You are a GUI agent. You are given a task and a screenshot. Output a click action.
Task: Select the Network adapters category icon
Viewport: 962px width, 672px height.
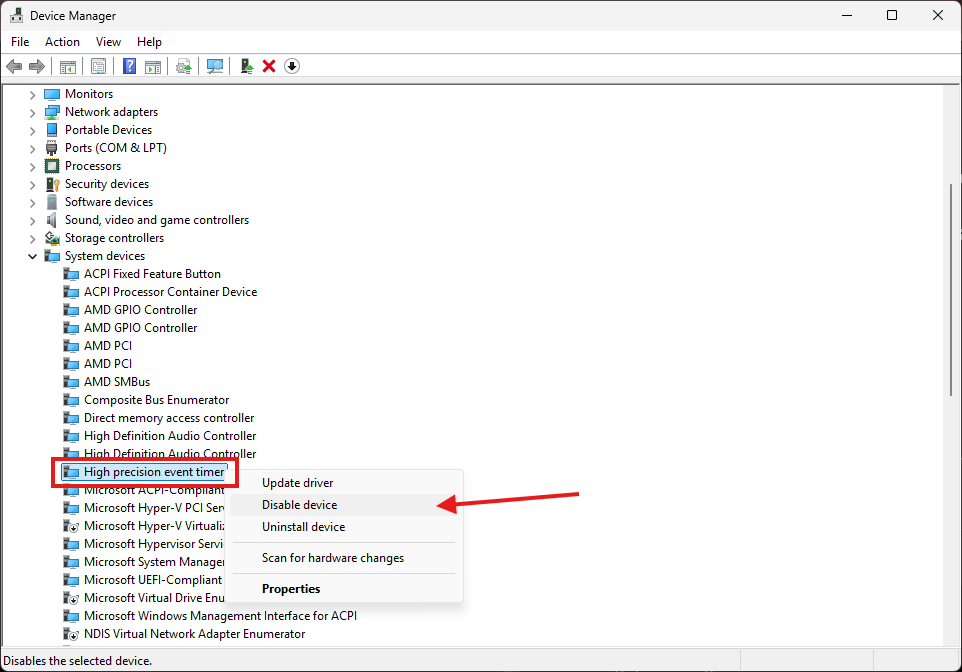tap(52, 112)
